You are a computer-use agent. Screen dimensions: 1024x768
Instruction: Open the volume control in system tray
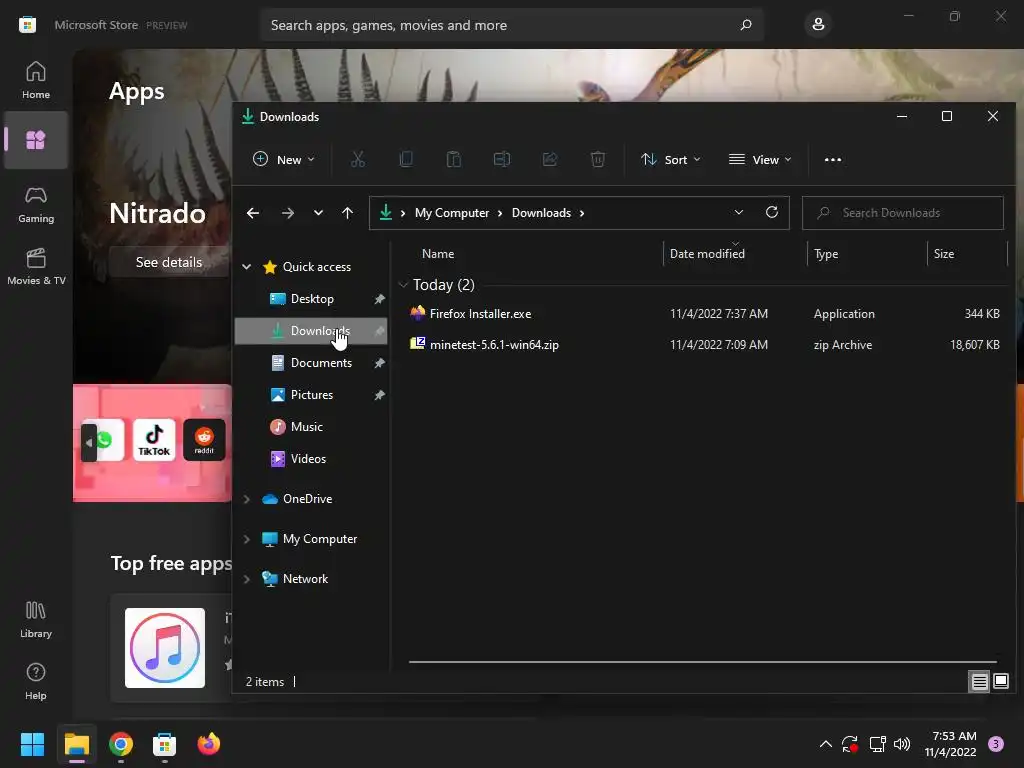pyautogui.click(x=902, y=744)
